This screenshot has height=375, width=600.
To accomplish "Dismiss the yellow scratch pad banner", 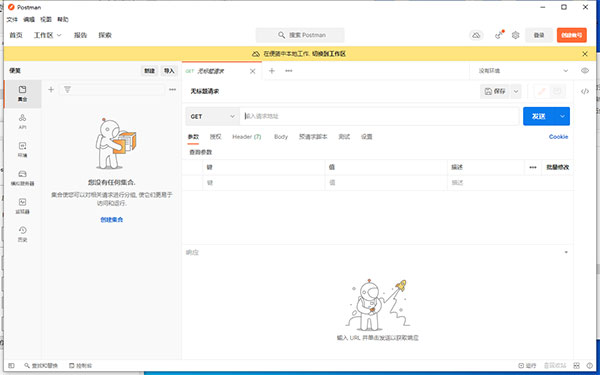I will tap(585, 54).
